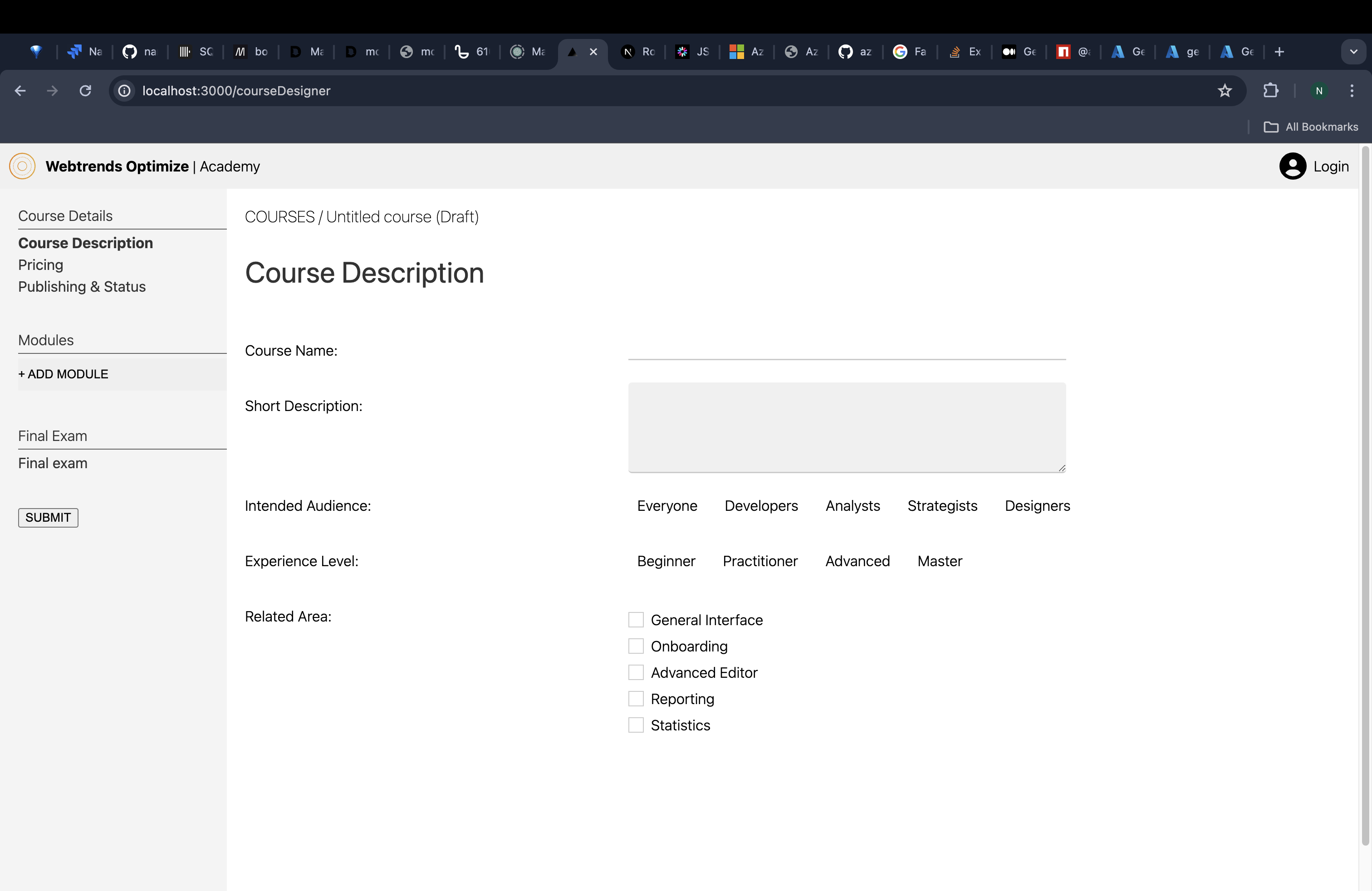Viewport: 1372px width, 891px height.
Task: Open the Extensions puzzle icon
Action: (x=1270, y=90)
